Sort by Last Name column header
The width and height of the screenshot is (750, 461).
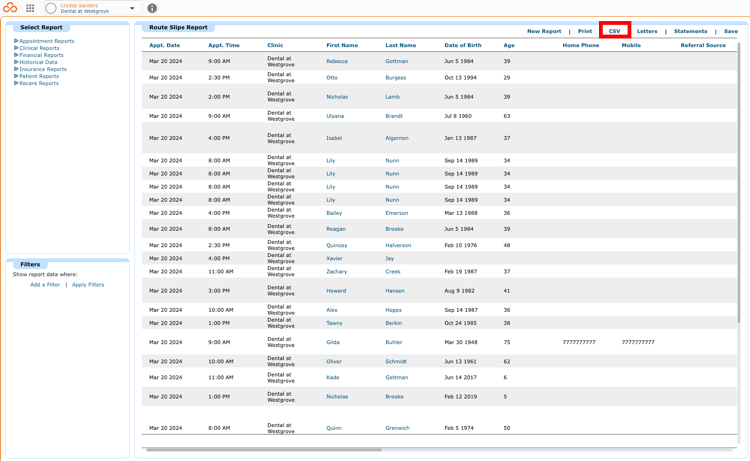[400, 45]
